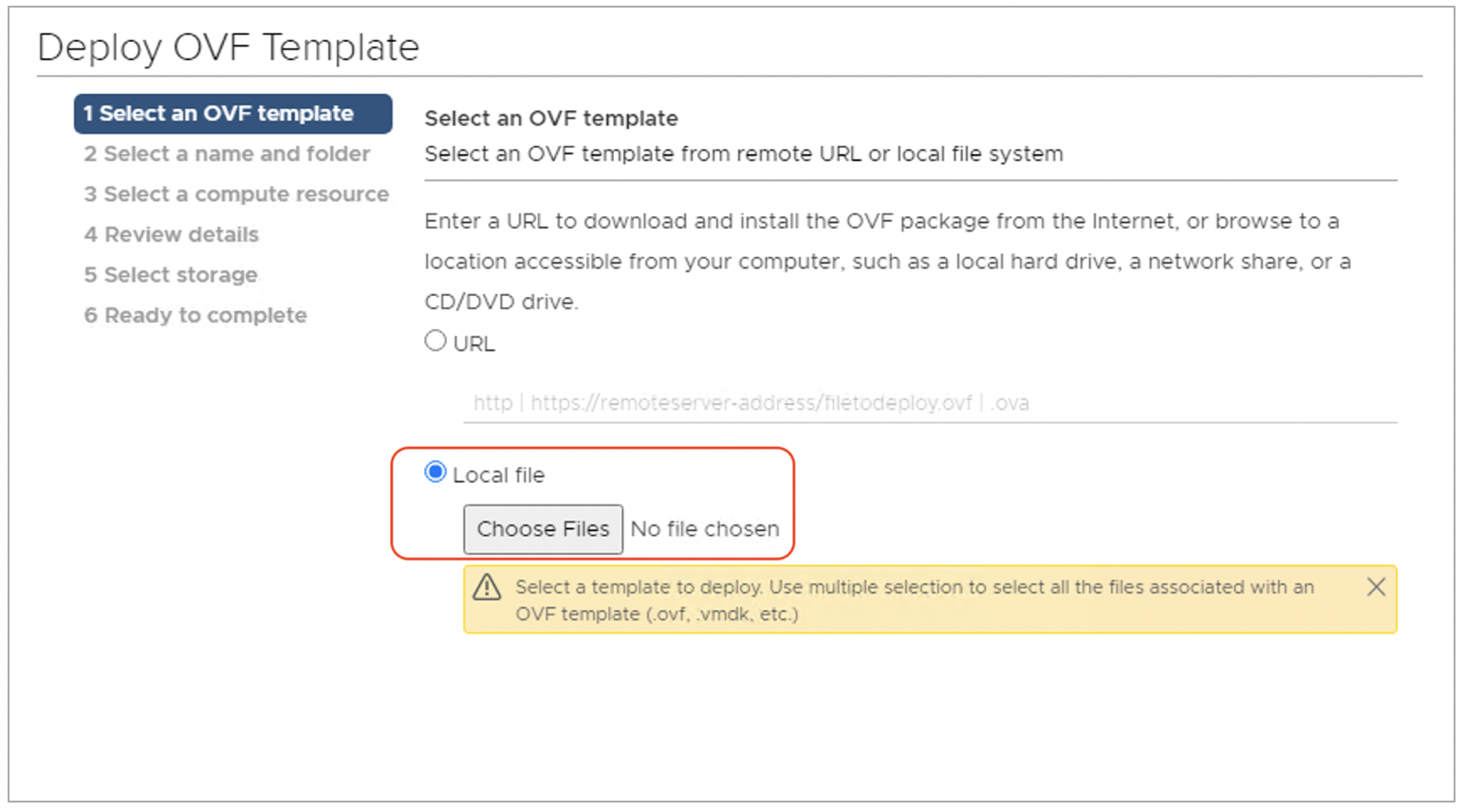Viewport: 1465px width, 812px height.
Task: Select the URL radio button
Action: (436, 341)
